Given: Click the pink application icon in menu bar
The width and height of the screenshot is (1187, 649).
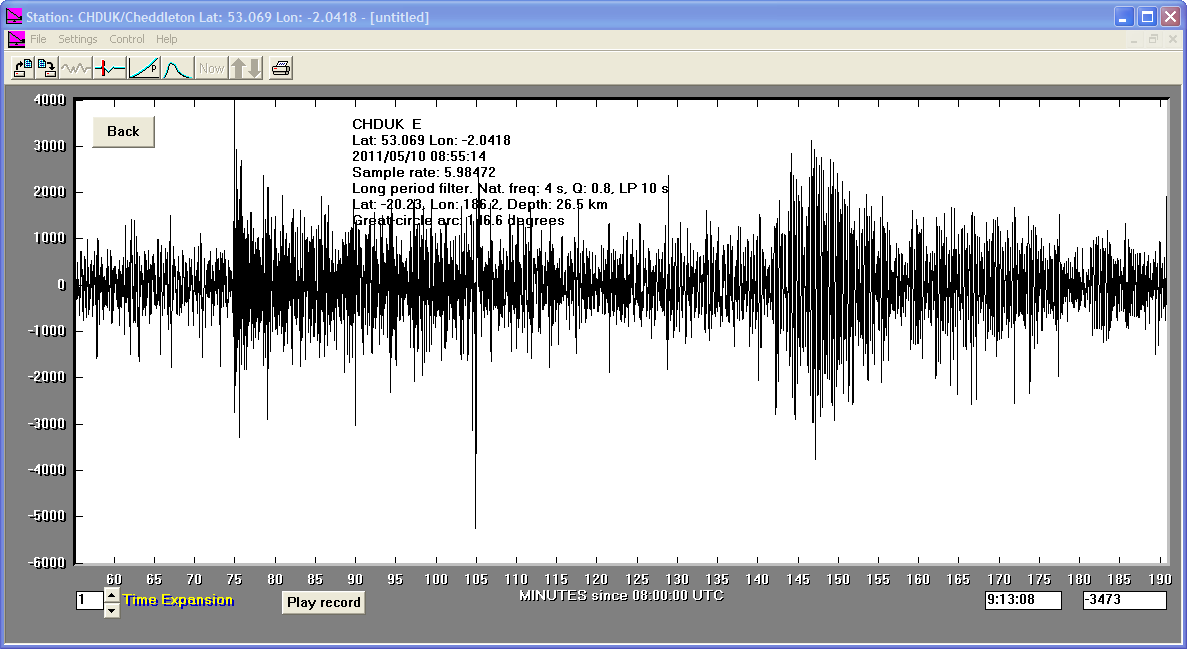Looking at the screenshot, I should [16, 39].
